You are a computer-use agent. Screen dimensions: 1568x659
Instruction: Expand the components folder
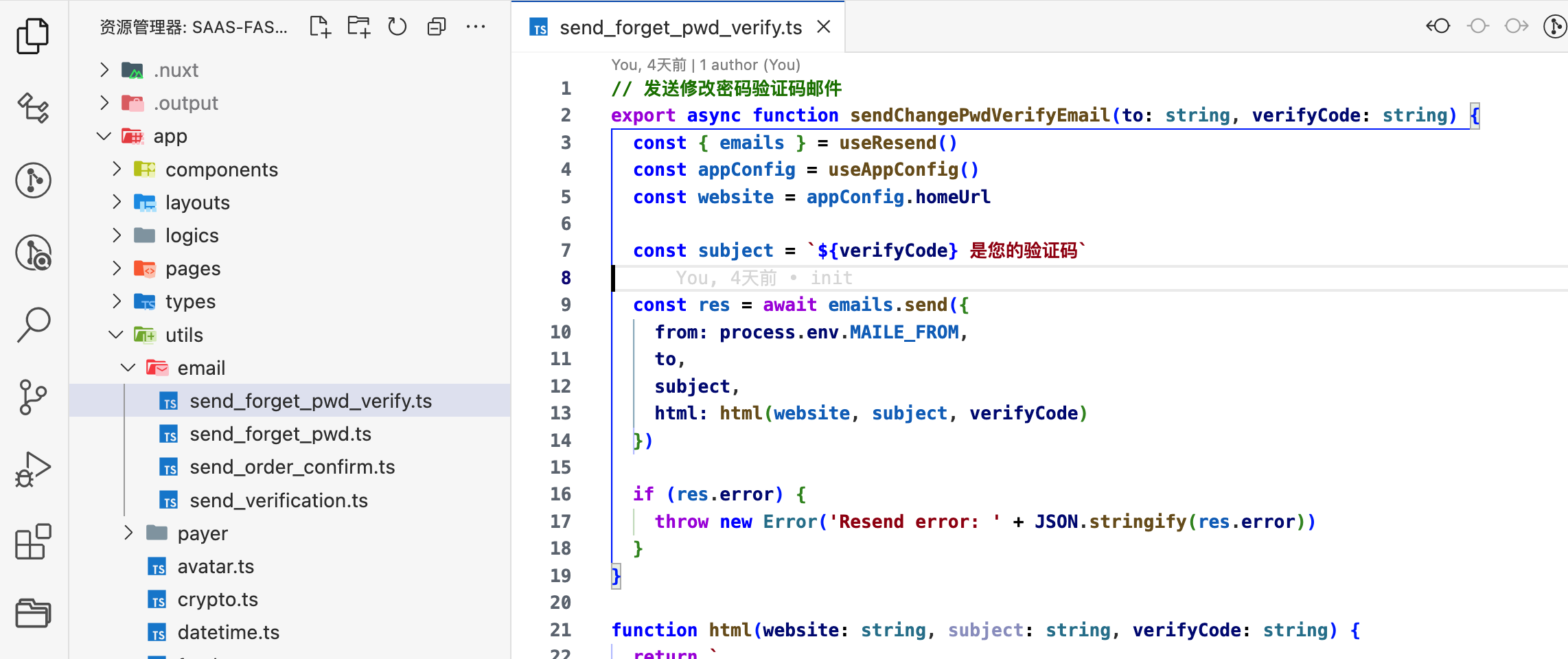(x=117, y=169)
